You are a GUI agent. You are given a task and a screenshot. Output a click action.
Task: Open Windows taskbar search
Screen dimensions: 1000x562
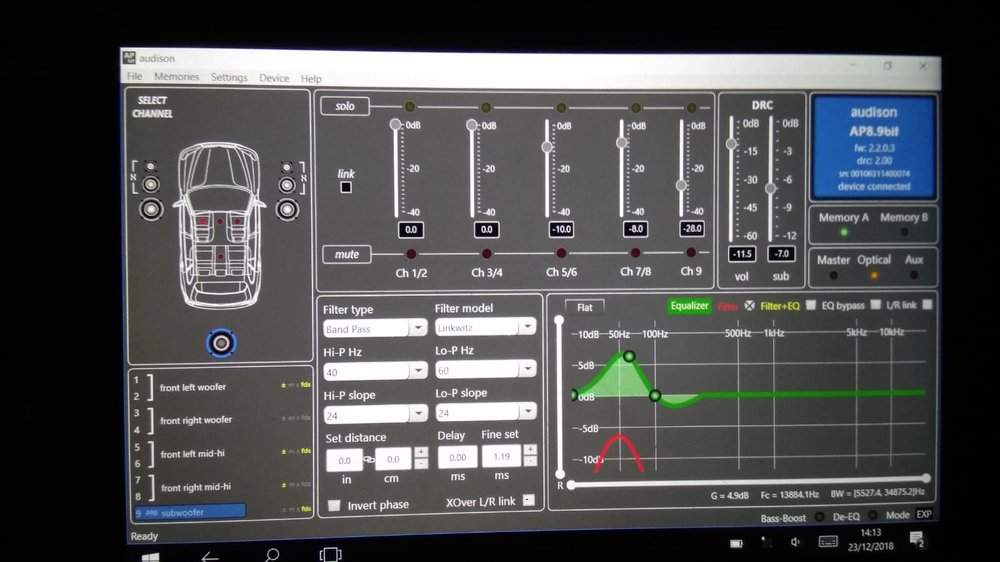(x=272, y=555)
